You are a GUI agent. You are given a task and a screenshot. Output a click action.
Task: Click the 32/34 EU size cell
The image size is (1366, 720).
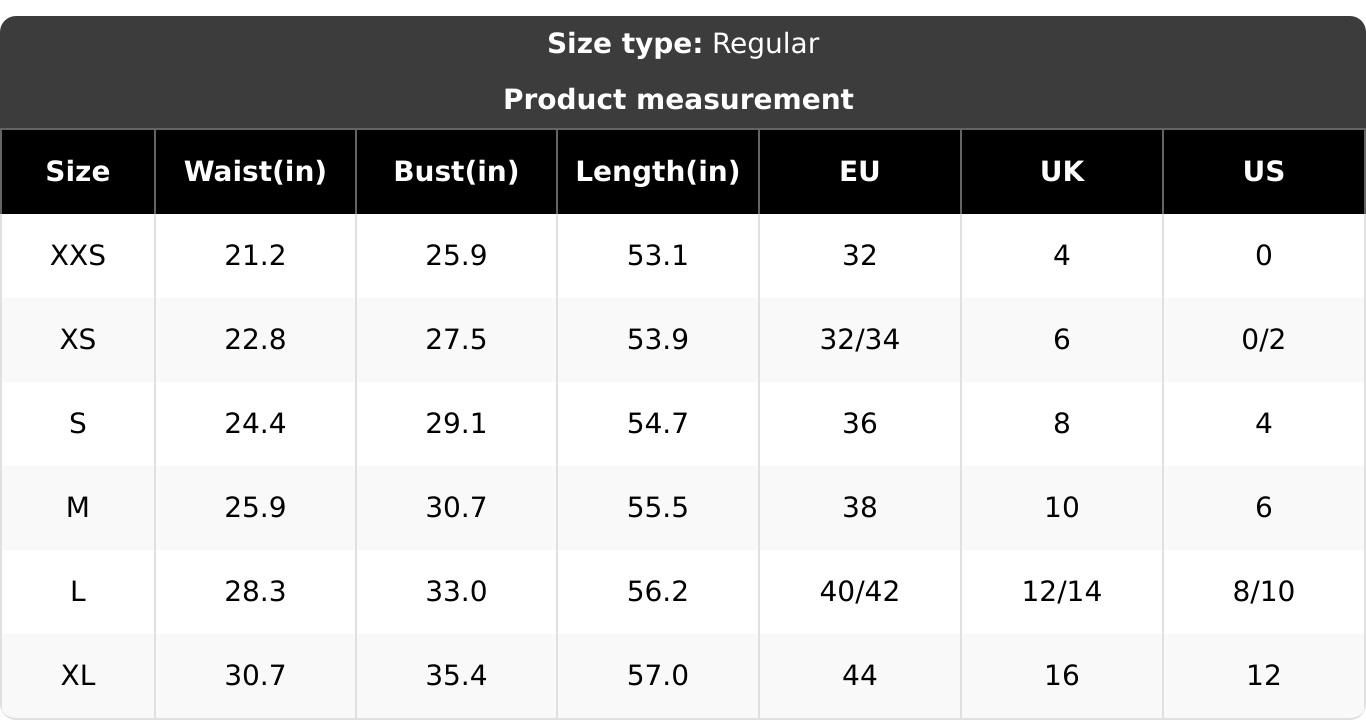click(x=860, y=340)
